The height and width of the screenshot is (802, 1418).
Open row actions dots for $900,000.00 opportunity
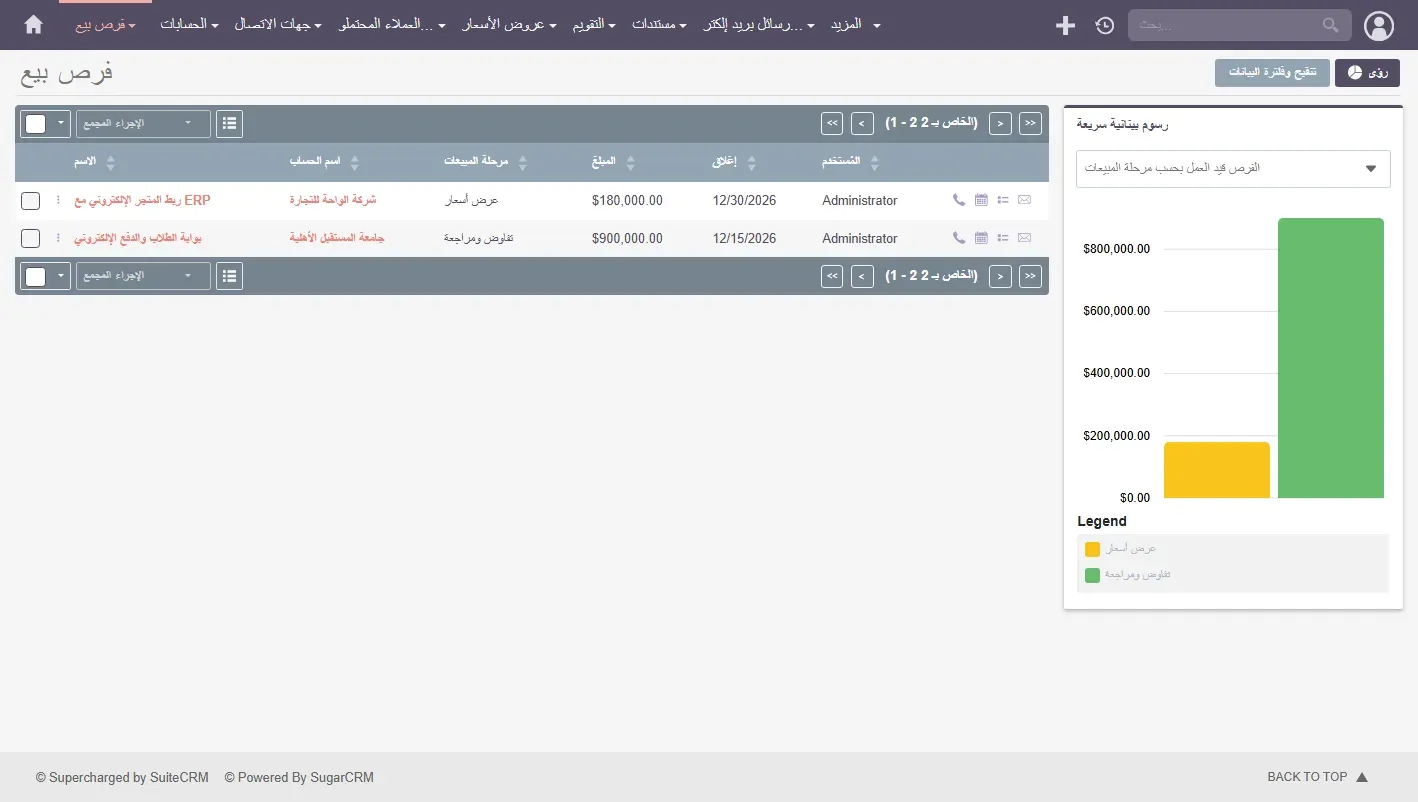coord(58,238)
